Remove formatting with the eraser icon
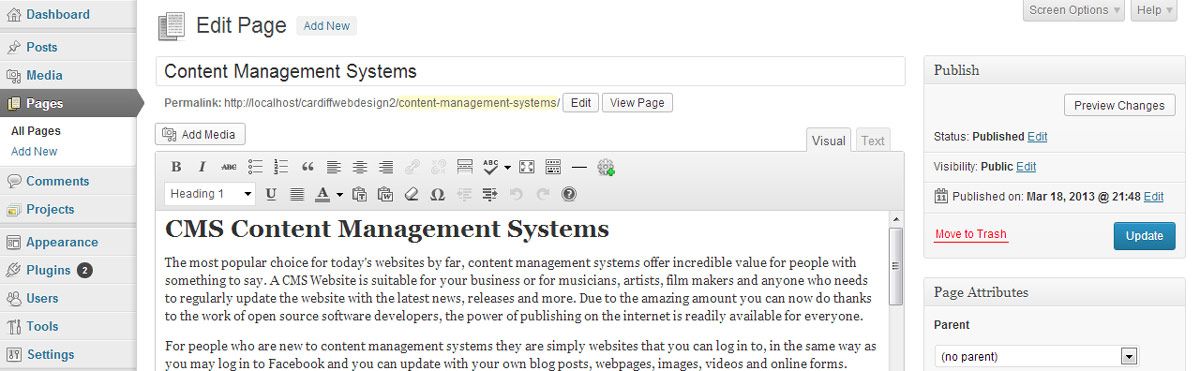This screenshot has height=371, width=1200. (x=411, y=193)
